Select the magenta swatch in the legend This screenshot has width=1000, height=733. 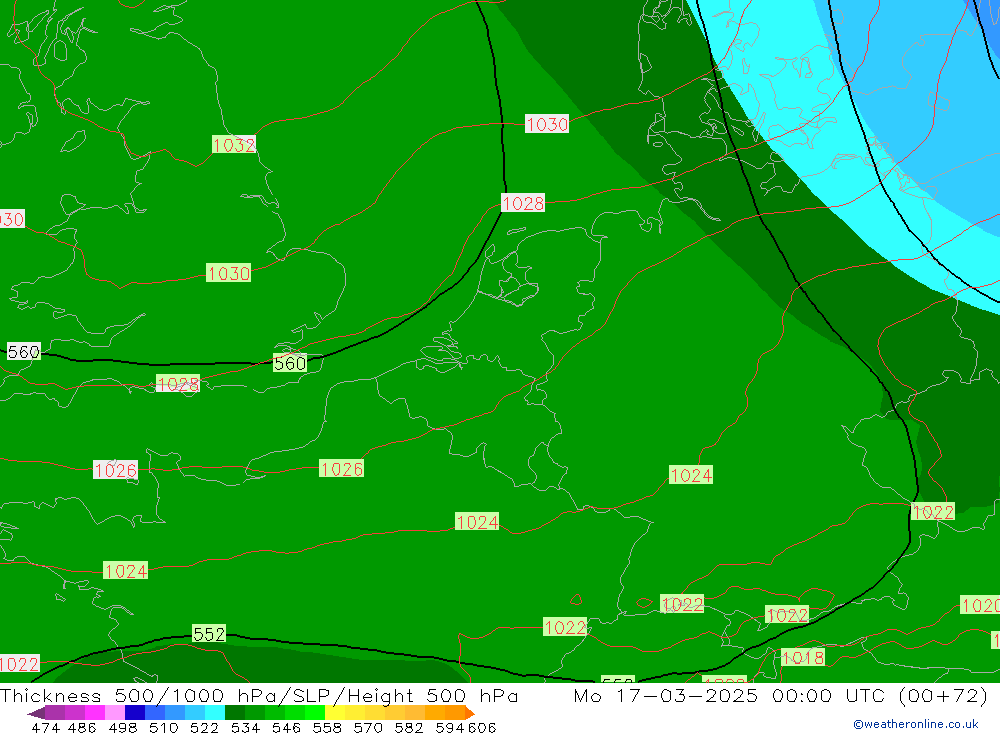click(95, 713)
